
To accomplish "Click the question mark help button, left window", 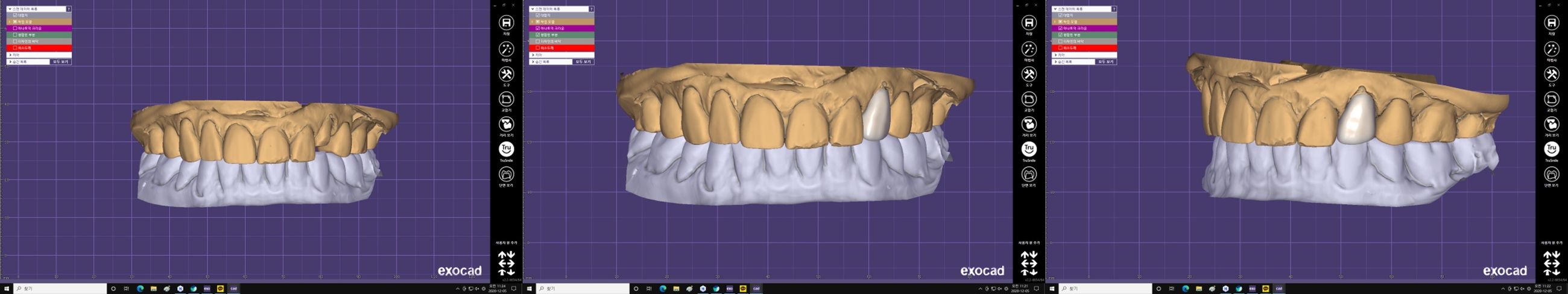I will point(69,9).
